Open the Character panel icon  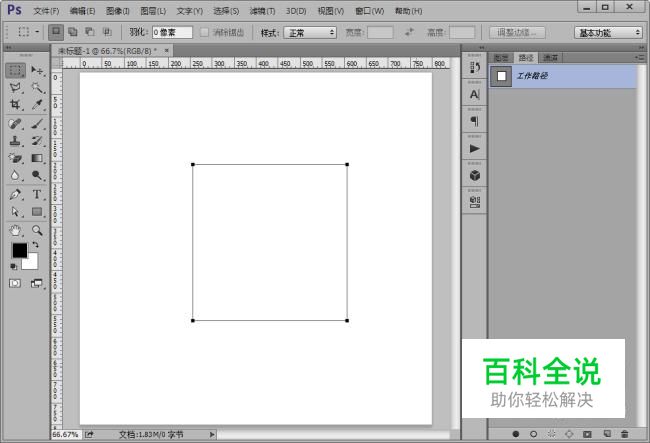click(x=475, y=94)
